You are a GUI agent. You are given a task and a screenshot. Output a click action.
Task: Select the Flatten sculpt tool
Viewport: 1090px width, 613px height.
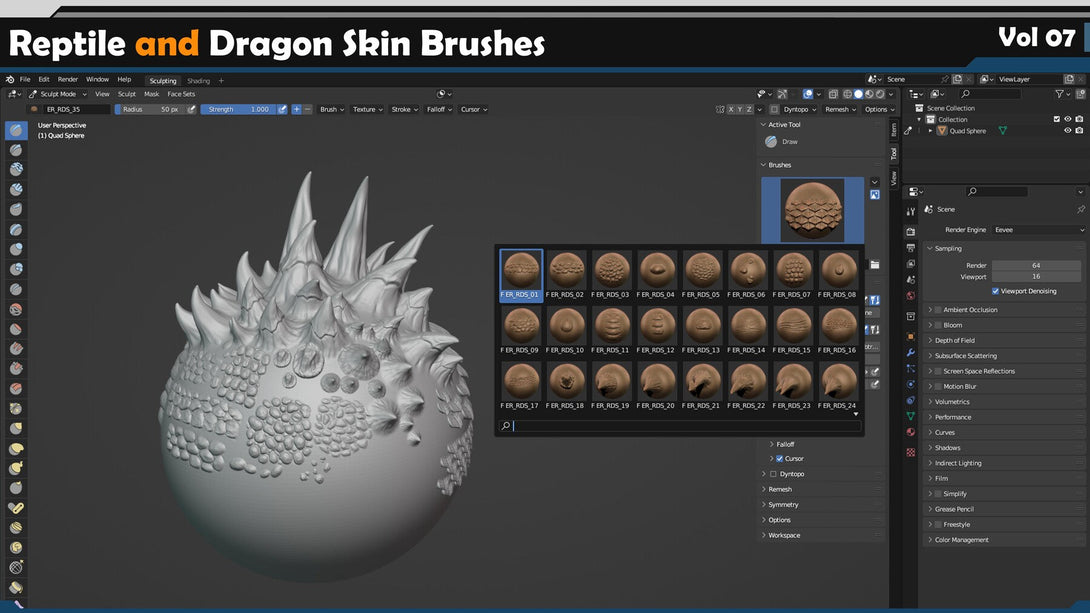point(16,329)
